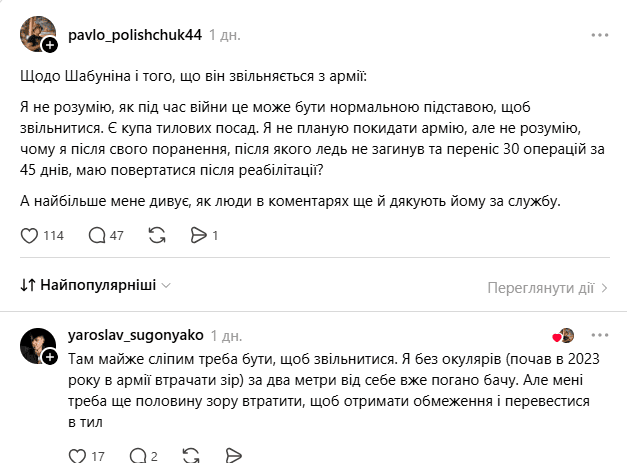The height and width of the screenshot is (463, 627).
Task: View pavlo_polishchuk44's profile picture
Action: pyautogui.click(x=38, y=34)
